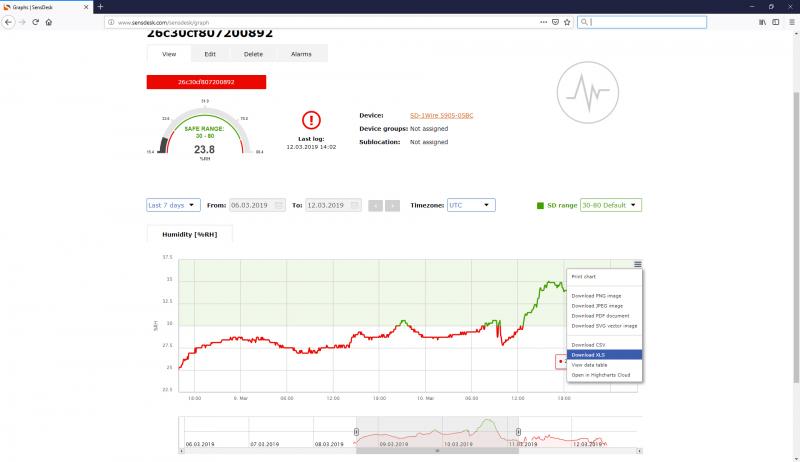The width and height of the screenshot is (800, 462).
Task: Click the red 26c30cf807200892 sensor button
Action: click(x=206, y=82)
